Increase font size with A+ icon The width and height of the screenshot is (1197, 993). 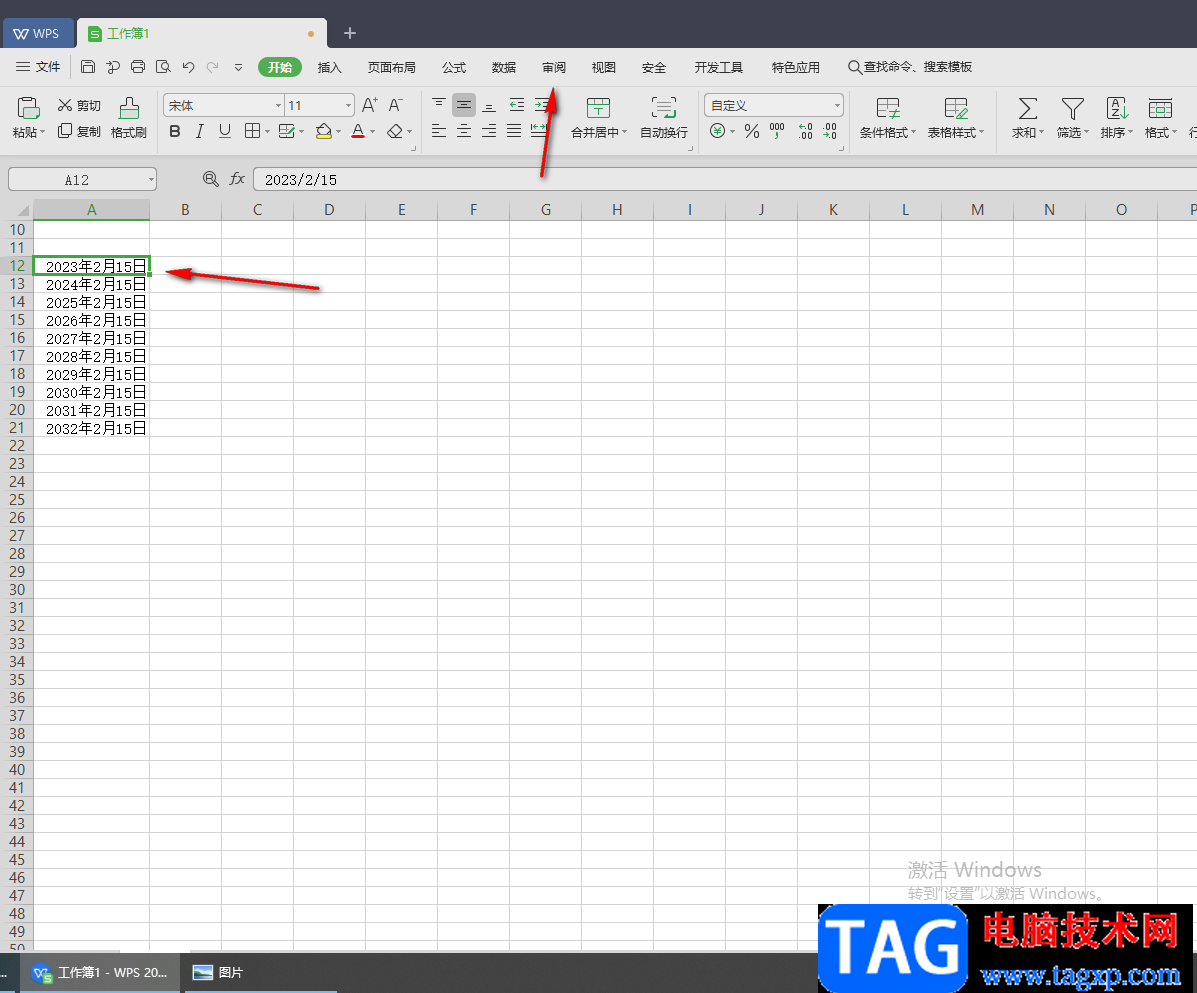pos(369,105)
